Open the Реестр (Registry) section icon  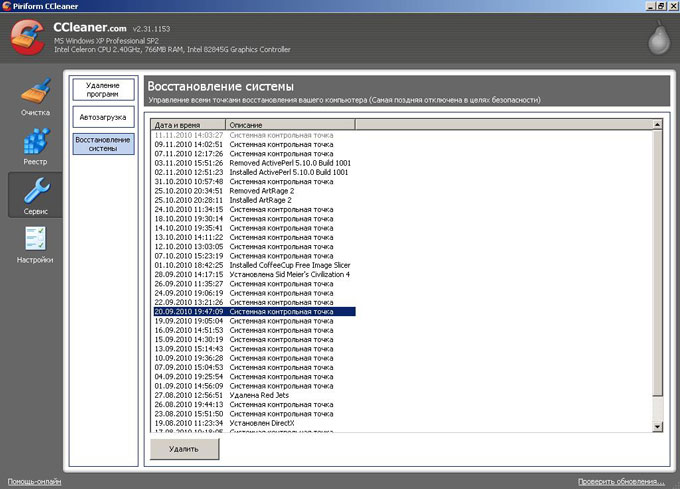36,141
